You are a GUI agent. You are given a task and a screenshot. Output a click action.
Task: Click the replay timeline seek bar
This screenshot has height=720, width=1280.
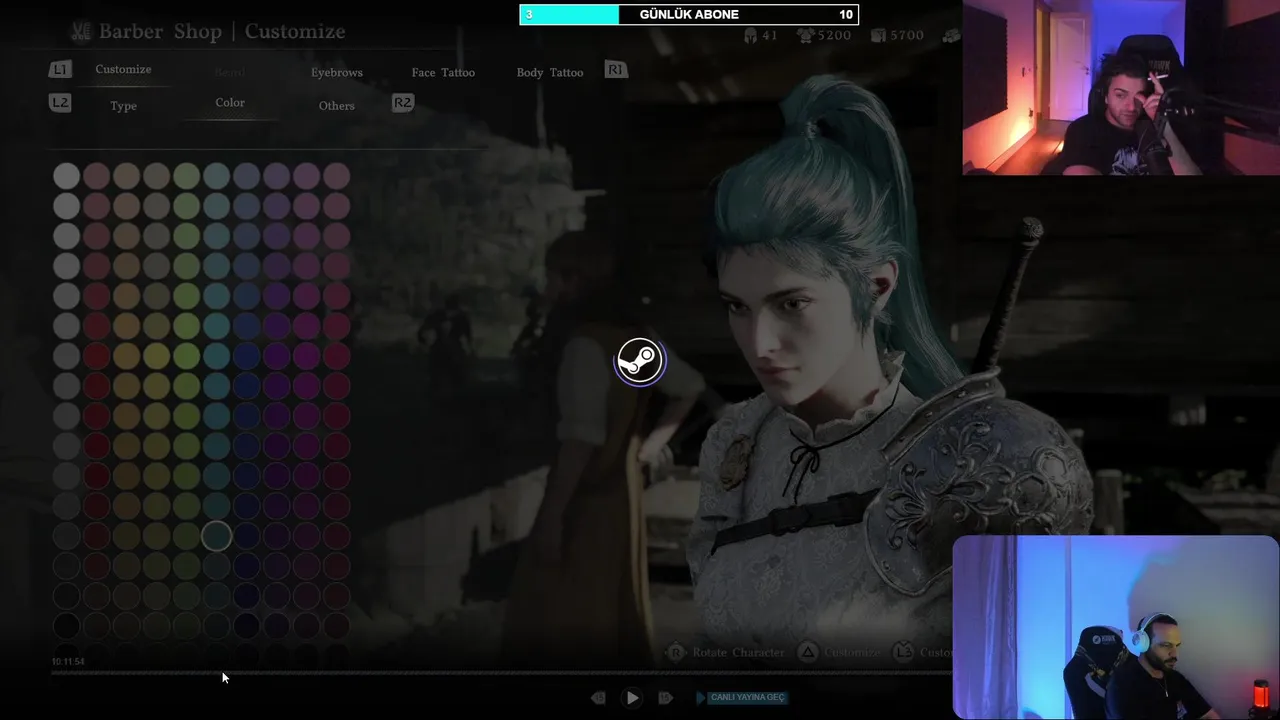tap(500, 673)
